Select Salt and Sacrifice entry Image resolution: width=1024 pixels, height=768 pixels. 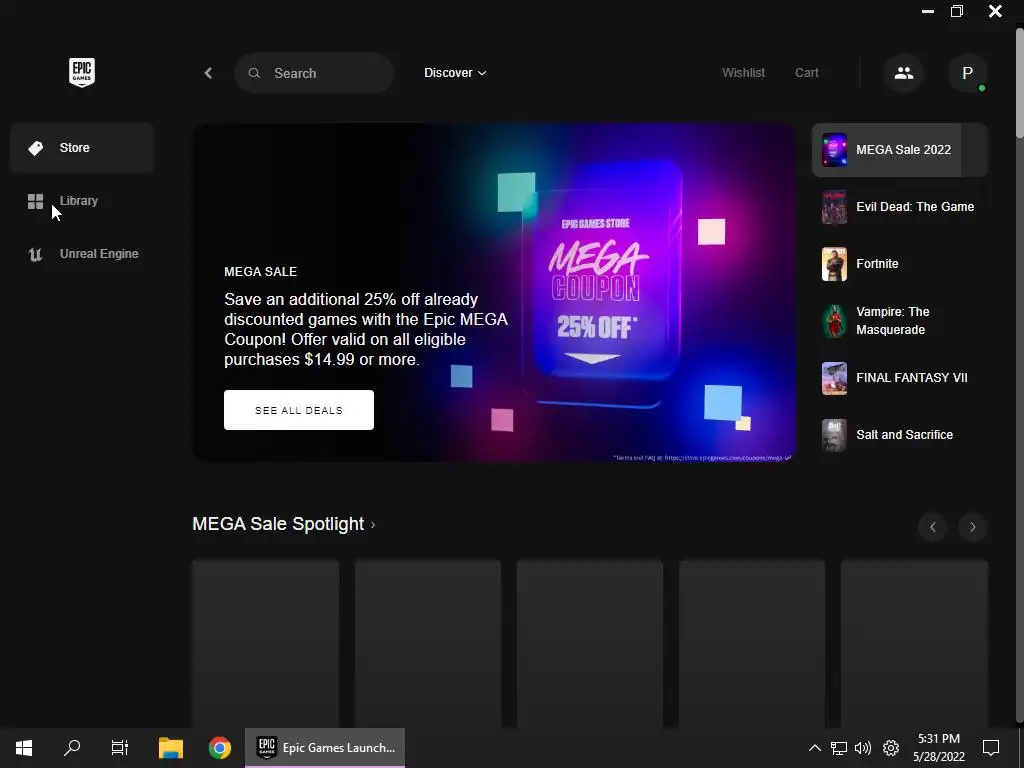pos(900,435)
